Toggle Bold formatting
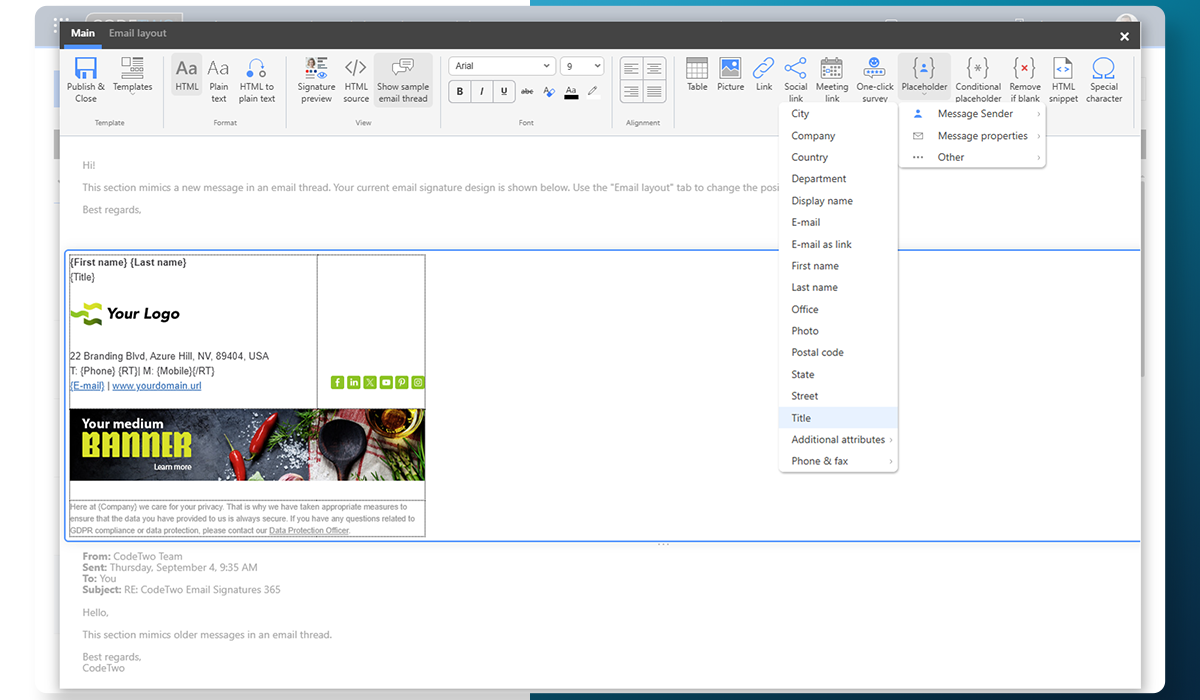 (x=460, y=92)
